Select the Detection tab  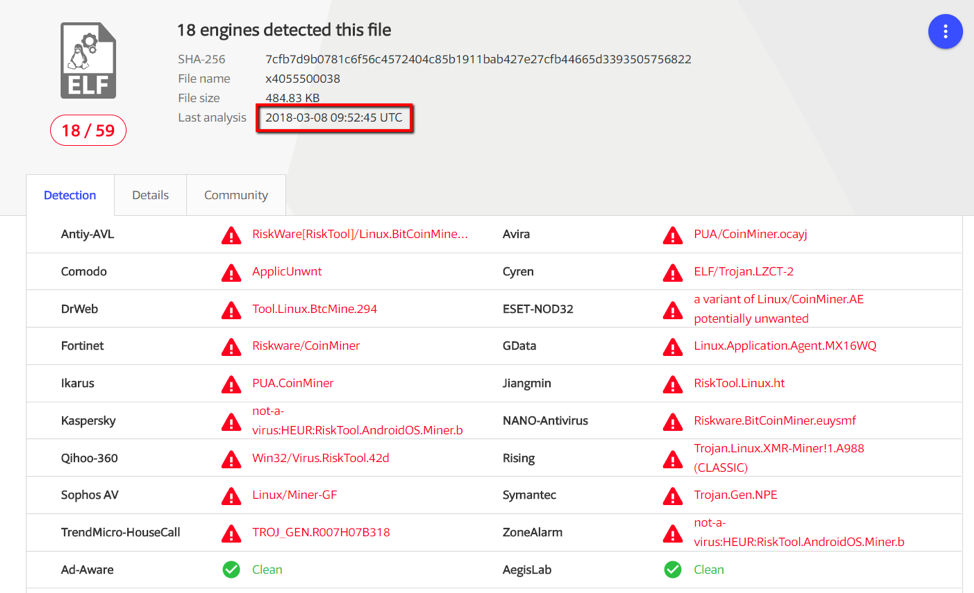(x=70, y=195)
